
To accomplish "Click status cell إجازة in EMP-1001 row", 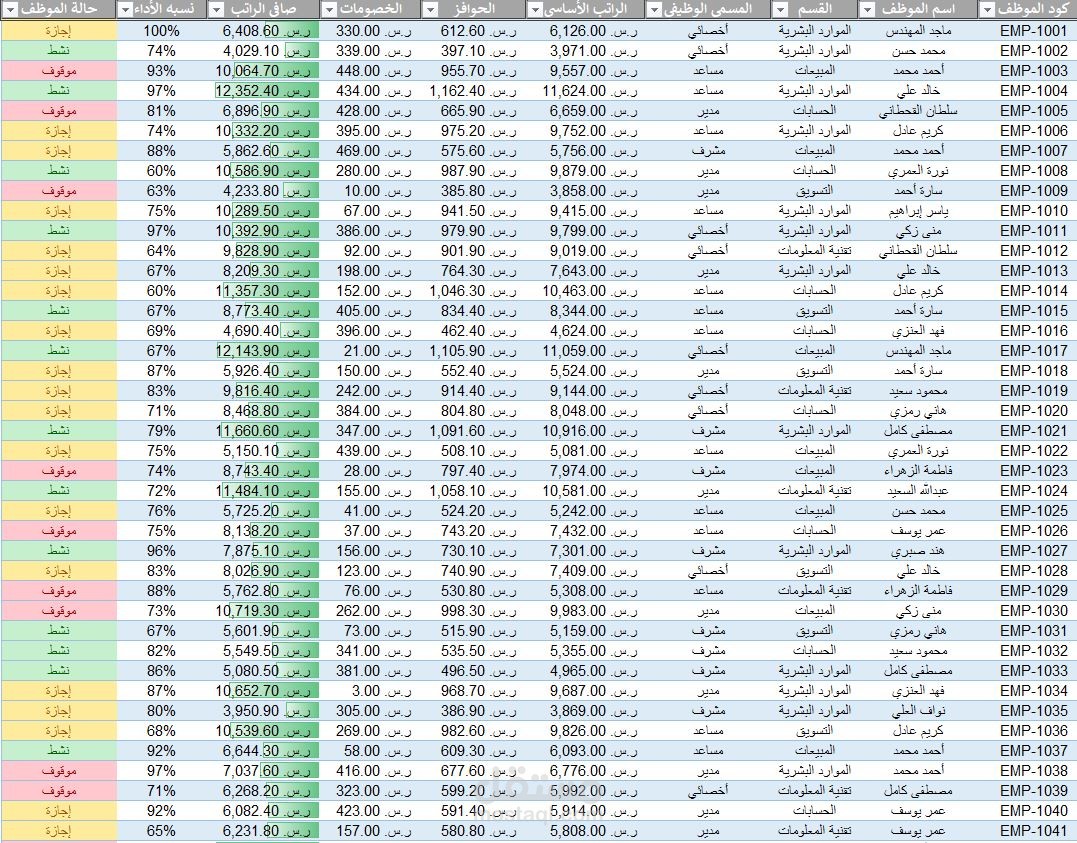I will pos(58,31).
